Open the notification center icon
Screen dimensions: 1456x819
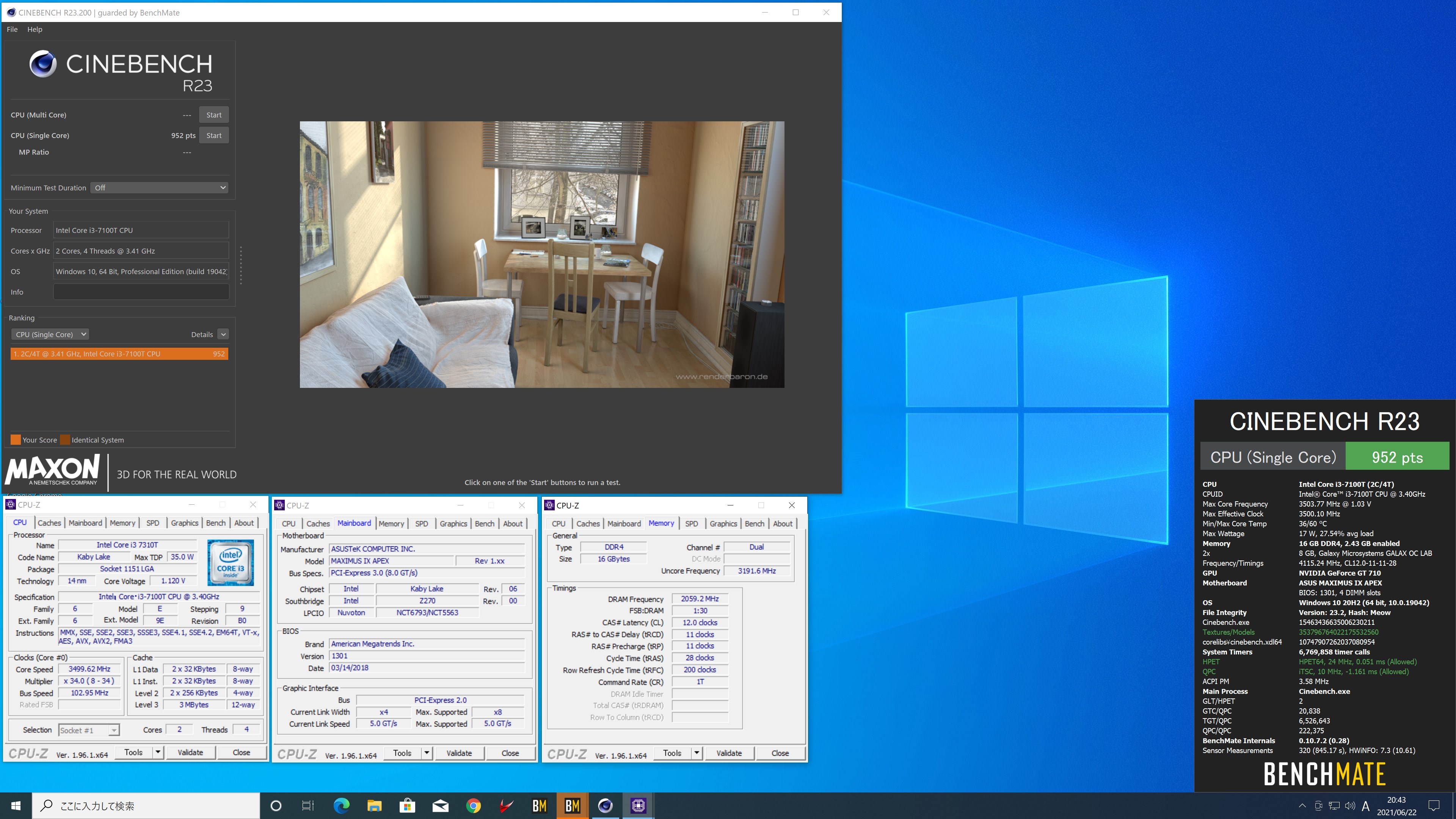[x=1434, y=805]
